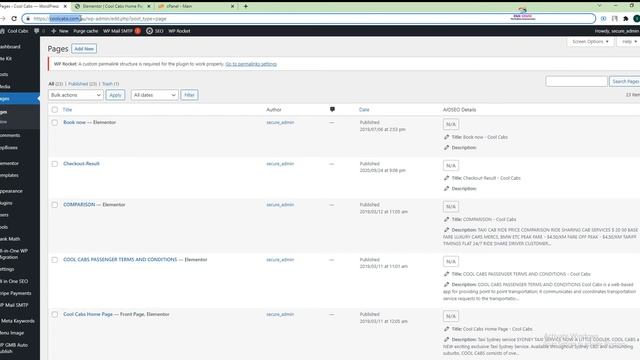Edit Checkout Result SEO title pencil icon
Viewport: 640px width, 360px height.
click(x=447, y=178)
